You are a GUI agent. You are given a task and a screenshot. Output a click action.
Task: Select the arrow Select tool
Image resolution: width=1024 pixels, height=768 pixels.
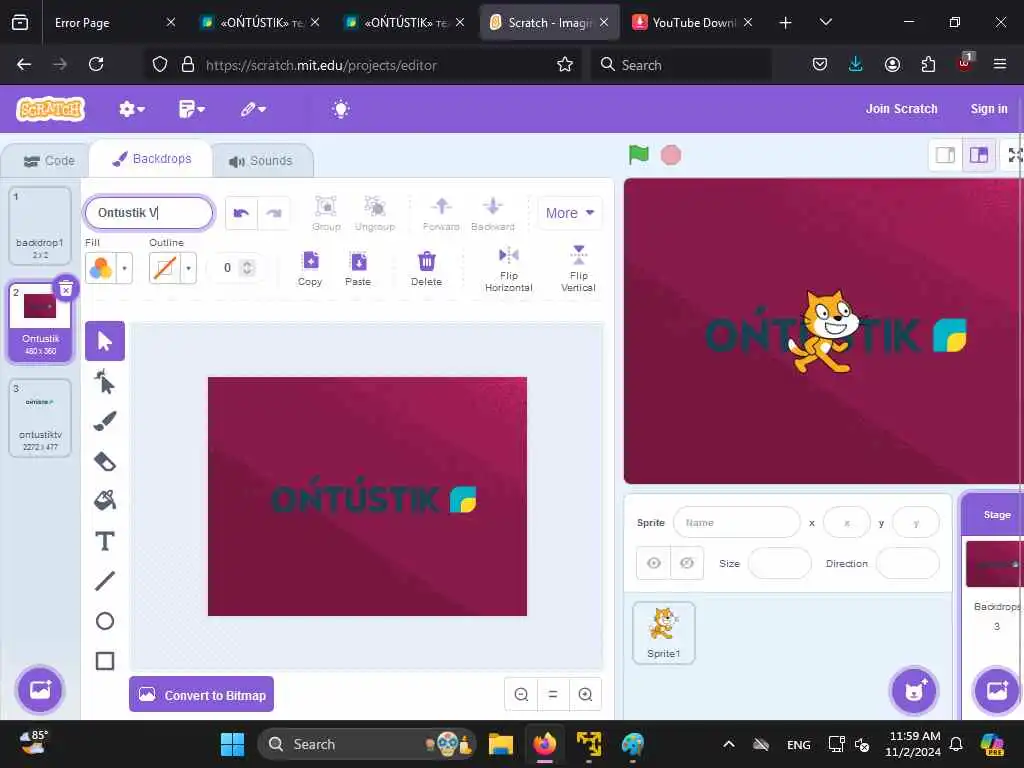click(x=104, y=341)
